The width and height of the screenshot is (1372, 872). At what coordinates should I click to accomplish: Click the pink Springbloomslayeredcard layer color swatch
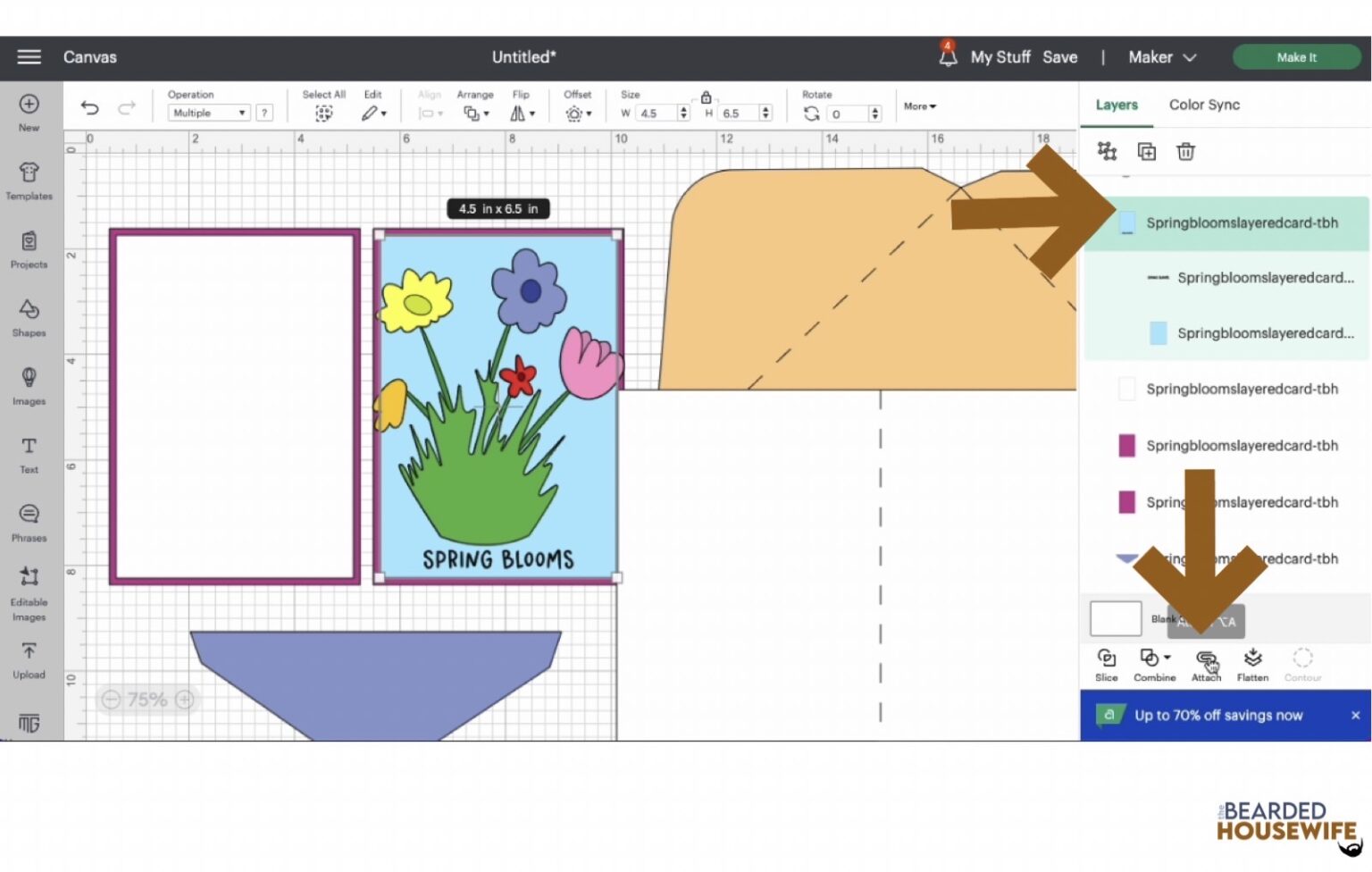click(x=1127, y=446)
